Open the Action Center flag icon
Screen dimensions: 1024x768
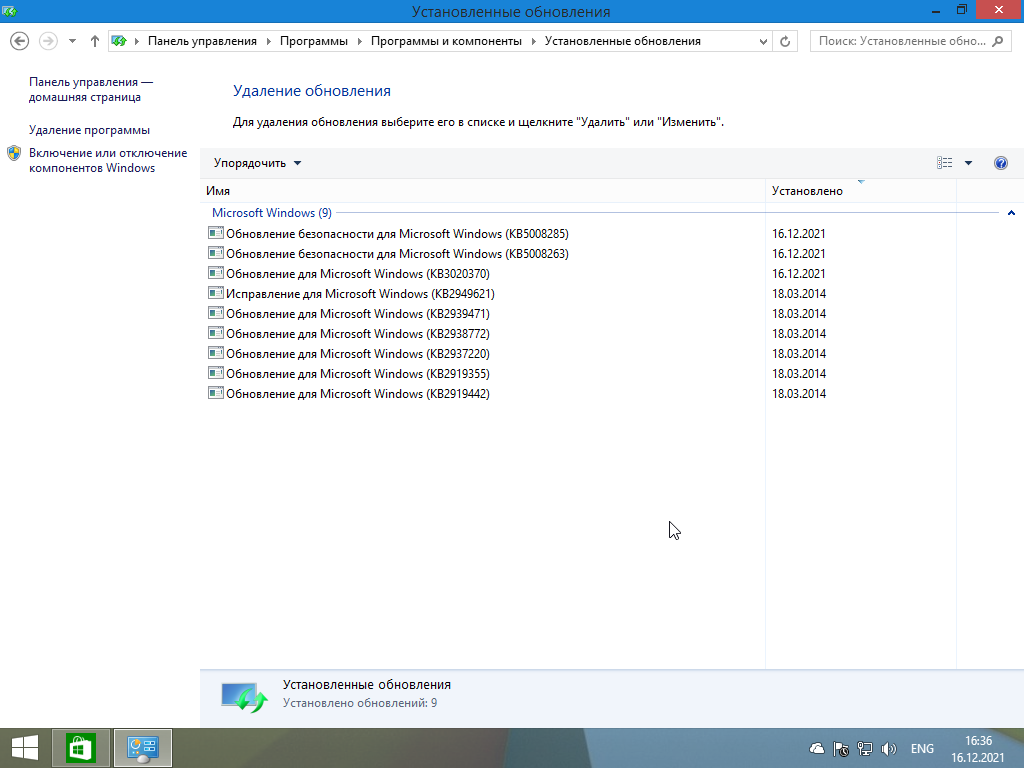840,748
